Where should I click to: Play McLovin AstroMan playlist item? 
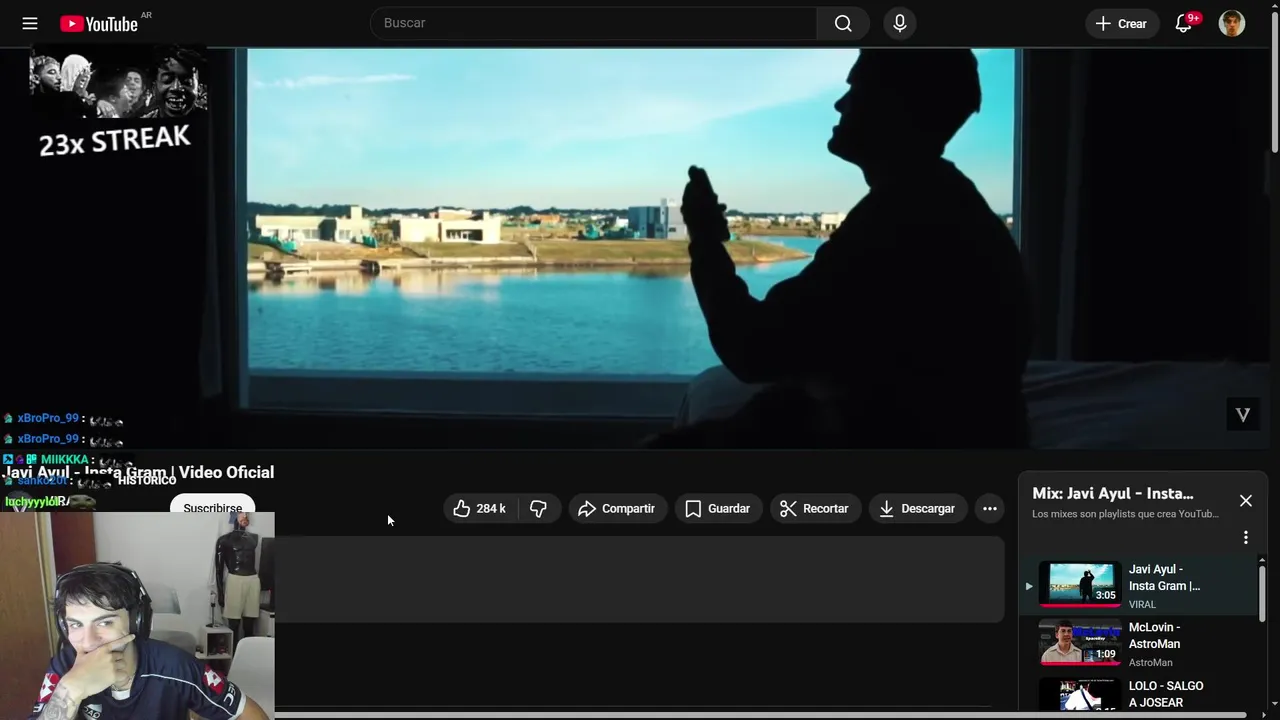[1140, 643]
